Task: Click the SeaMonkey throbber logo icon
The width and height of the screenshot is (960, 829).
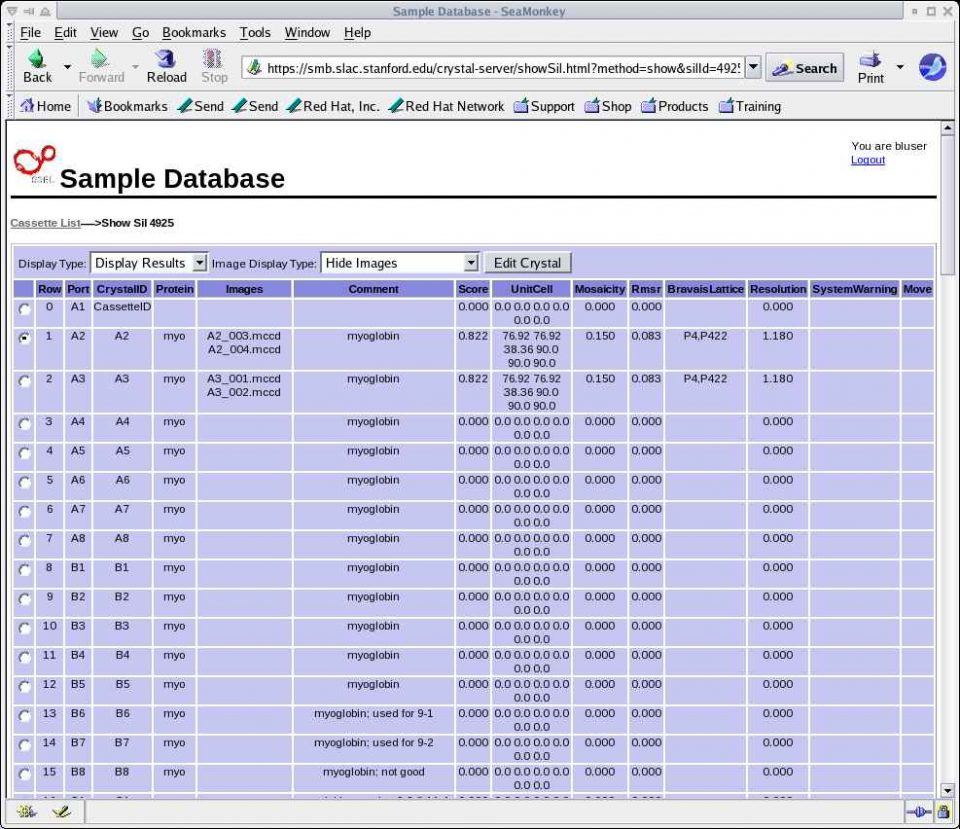Action: tap(932, 67)
